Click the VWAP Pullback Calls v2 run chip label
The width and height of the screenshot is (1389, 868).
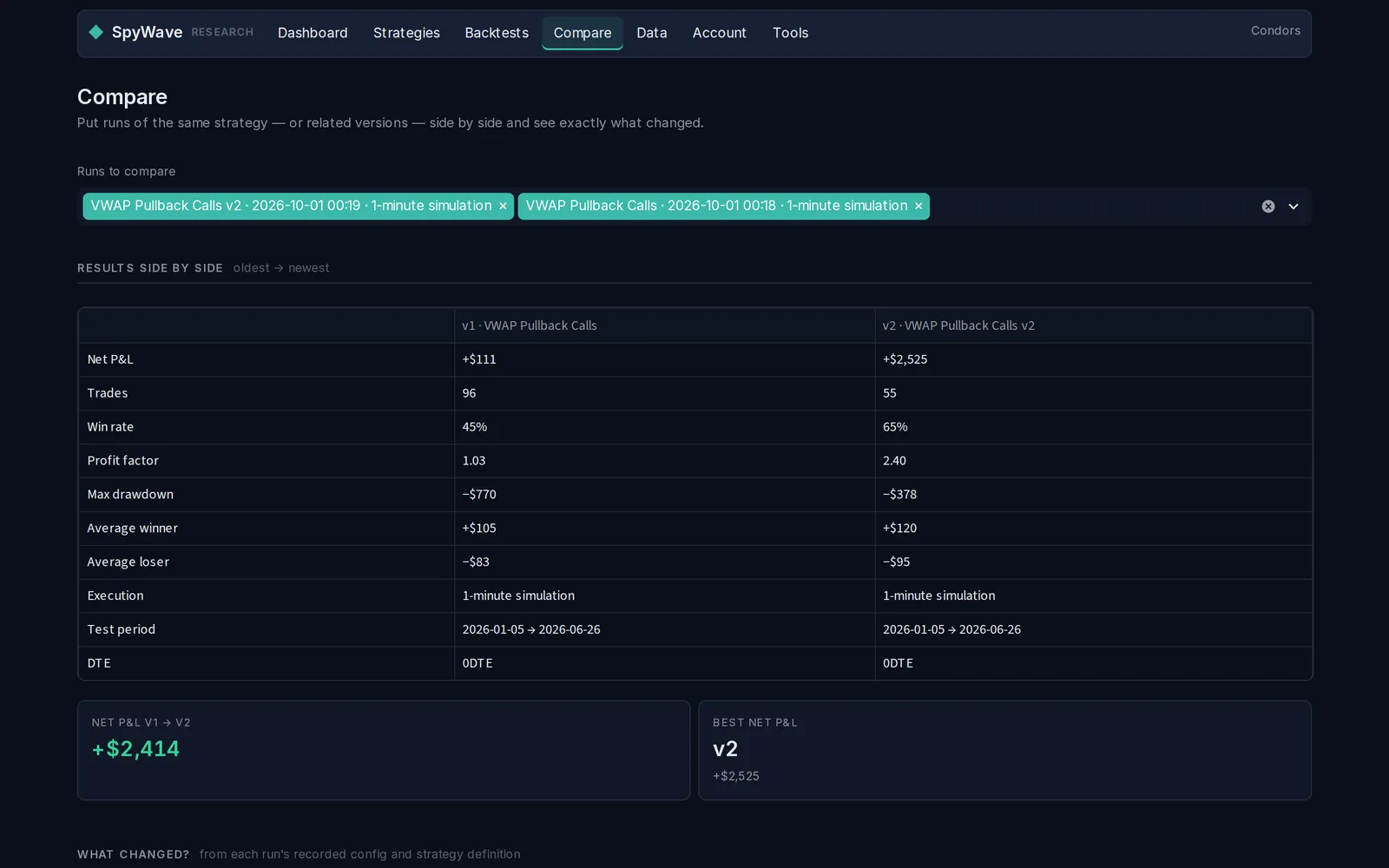pyautogui.click(x=291, y=206)
